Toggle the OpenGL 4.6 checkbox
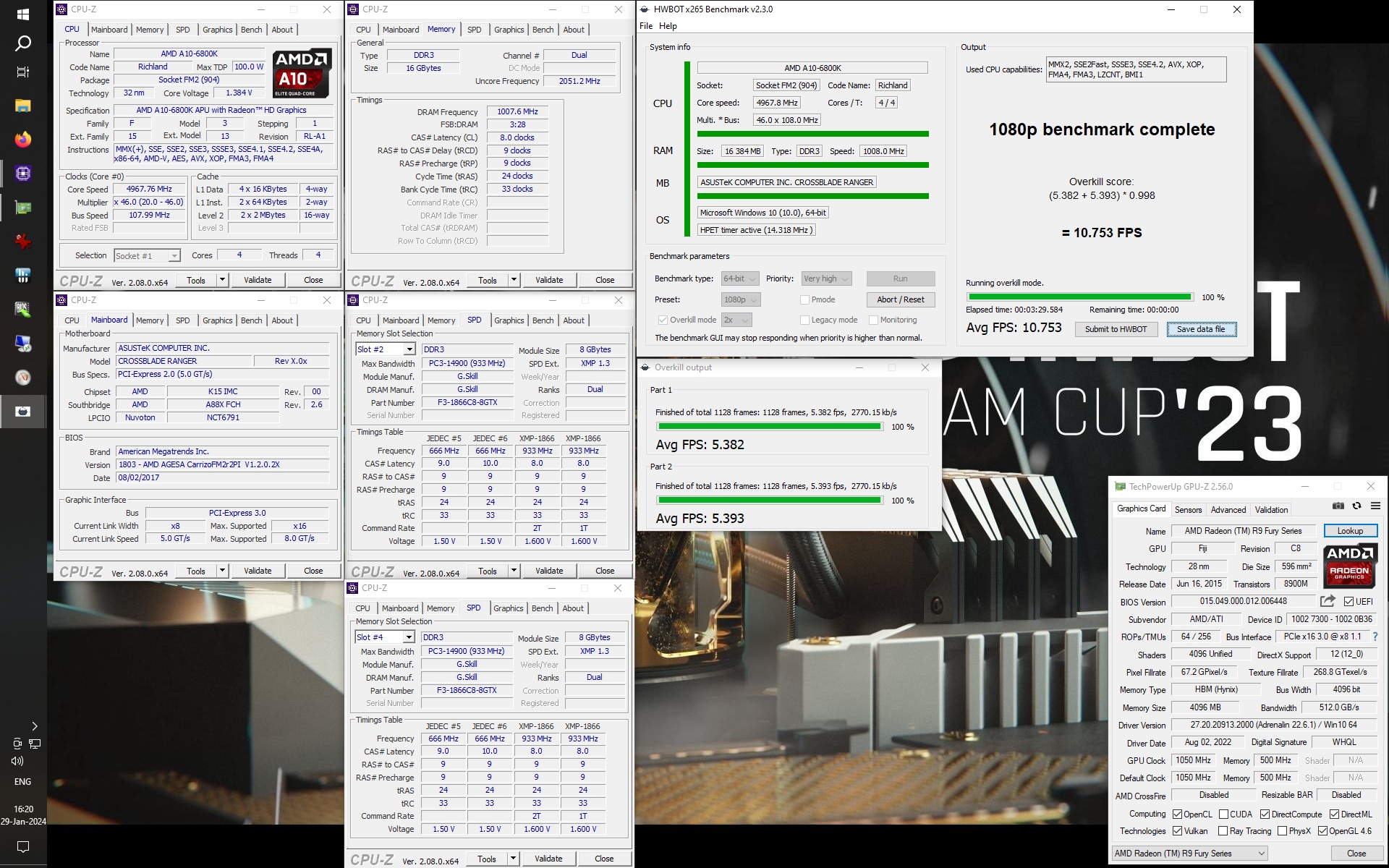 1322,831
